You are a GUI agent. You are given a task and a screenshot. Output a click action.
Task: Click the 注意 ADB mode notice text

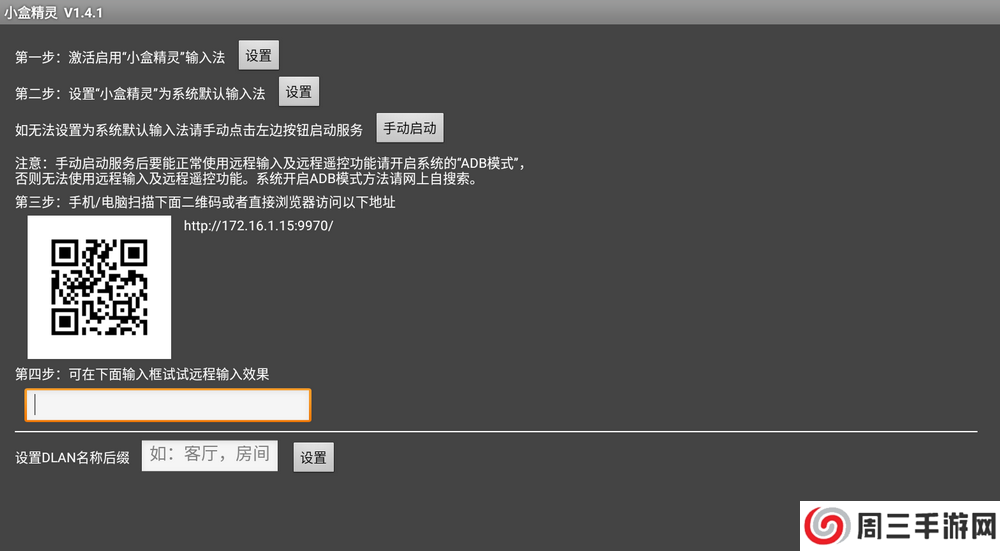click(x=270, y=171)
